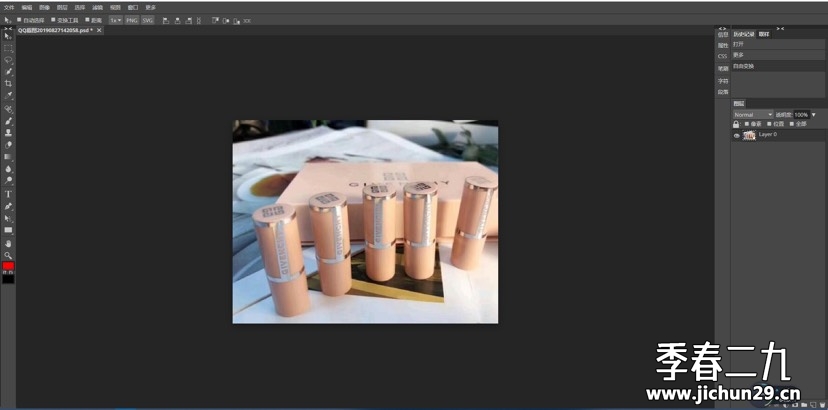Activate the QQ截图20190827142058.psd document tab

[55, 31]
